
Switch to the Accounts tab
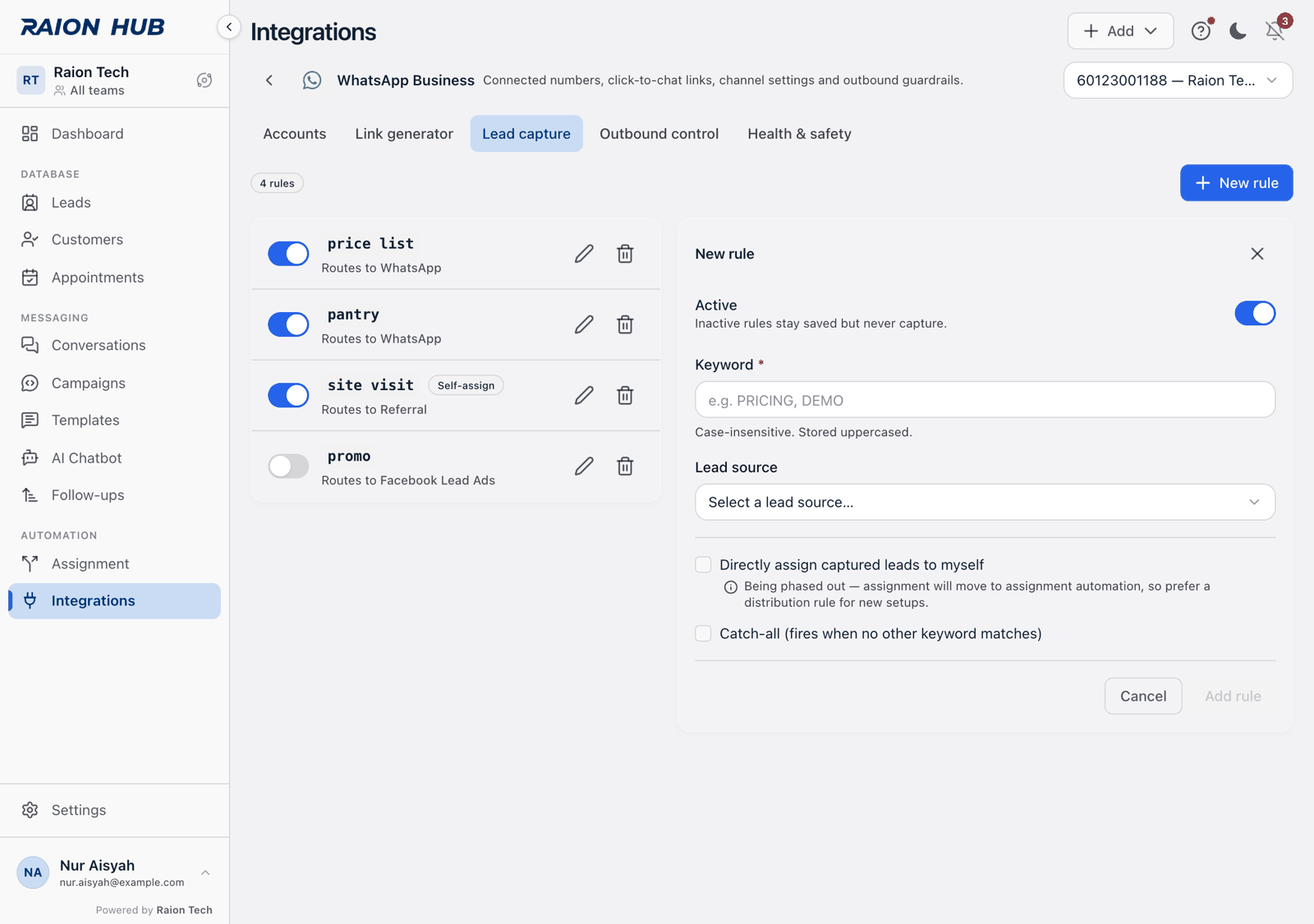point(294,134)
